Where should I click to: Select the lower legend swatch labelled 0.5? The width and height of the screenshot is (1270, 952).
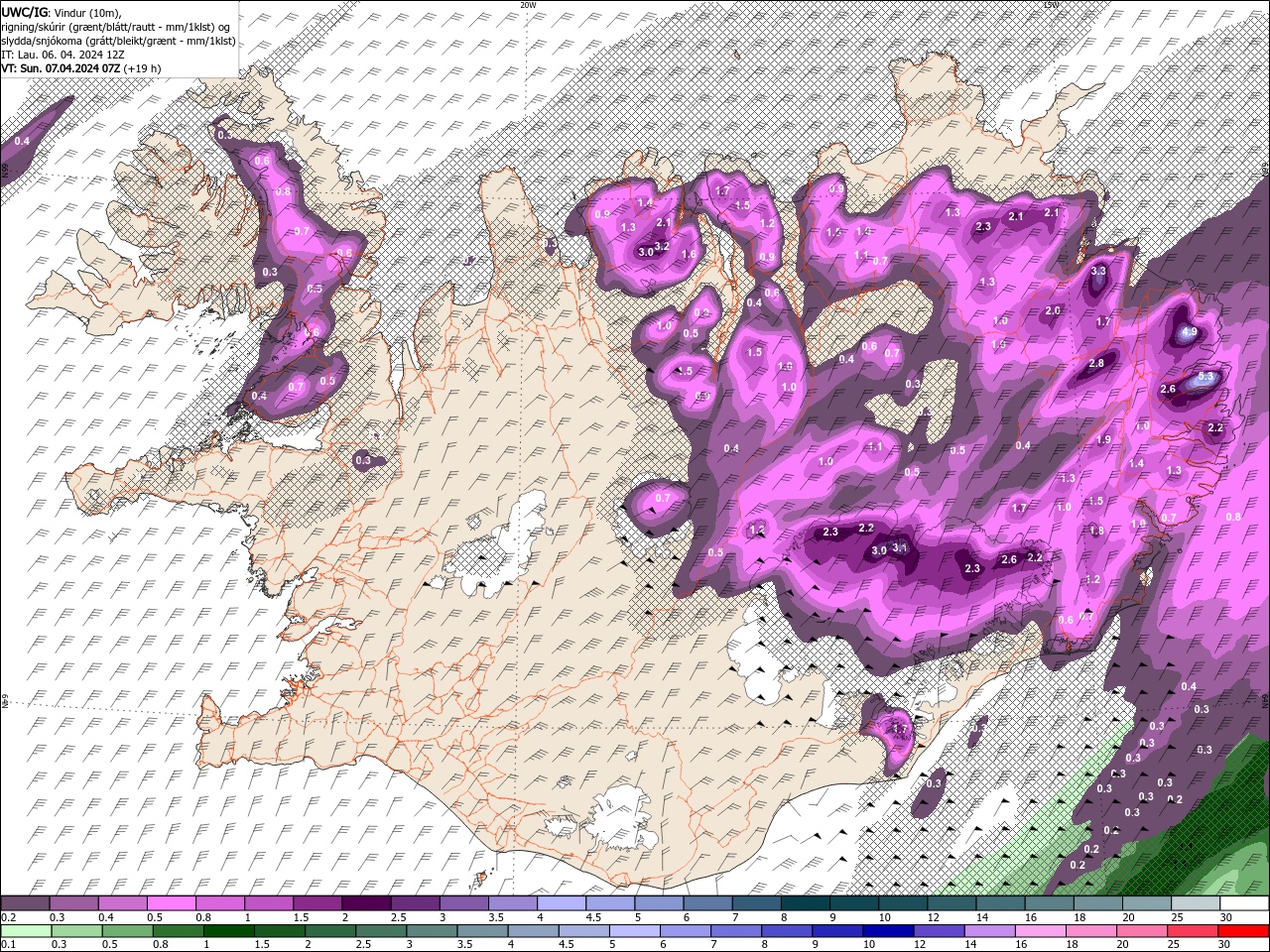pyautogui.click(x=127, y=931)
